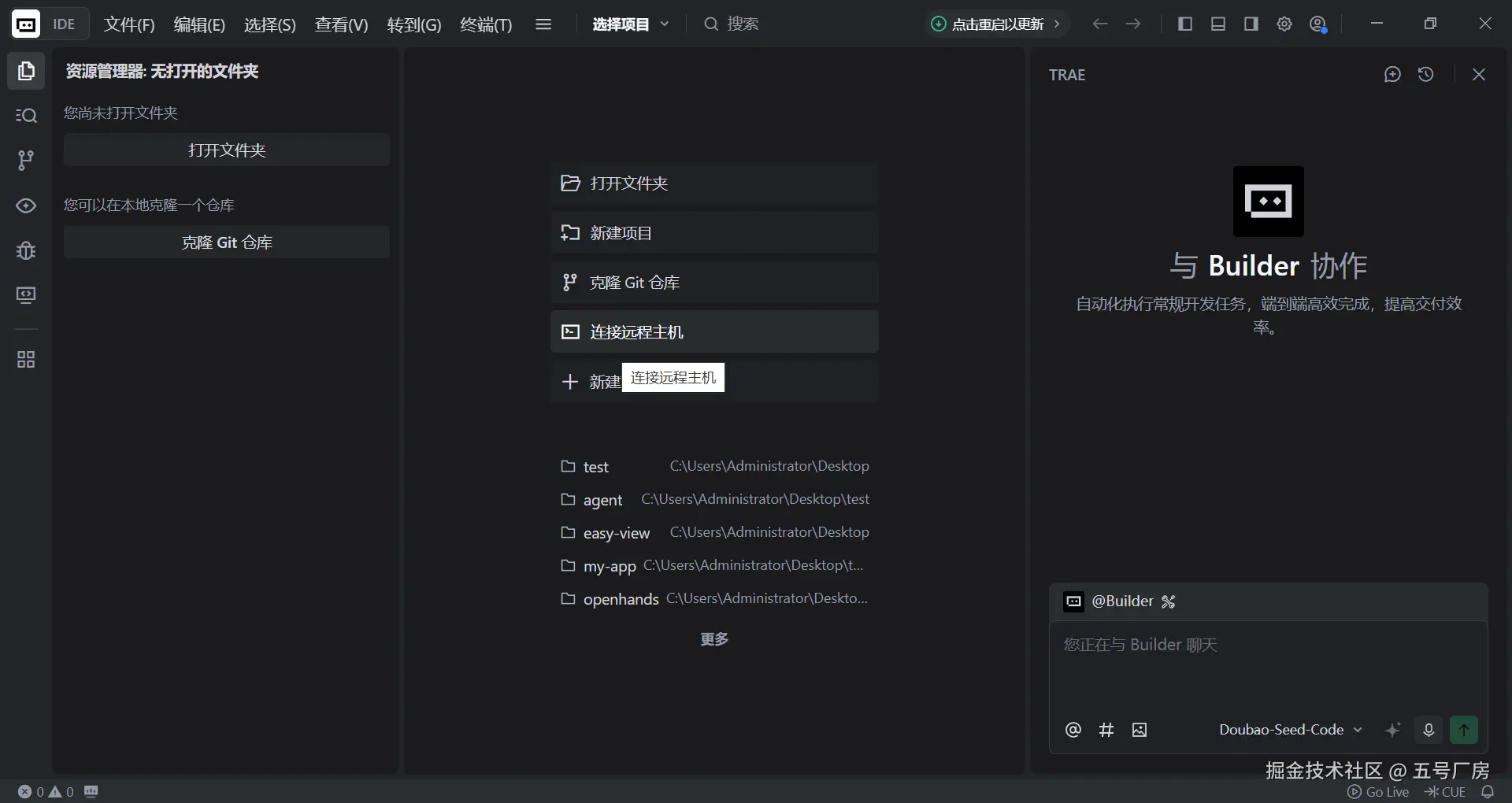Viewport: 1512px width, 803px height.
Task: Open the 查看(V) menu
Action: coord(341,24)
